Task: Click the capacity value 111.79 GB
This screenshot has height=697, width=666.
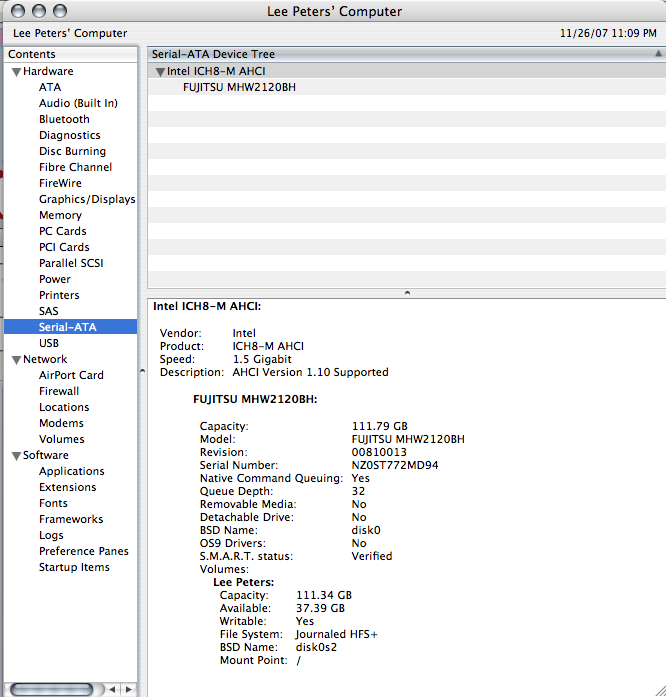Action: coord(380,426)
